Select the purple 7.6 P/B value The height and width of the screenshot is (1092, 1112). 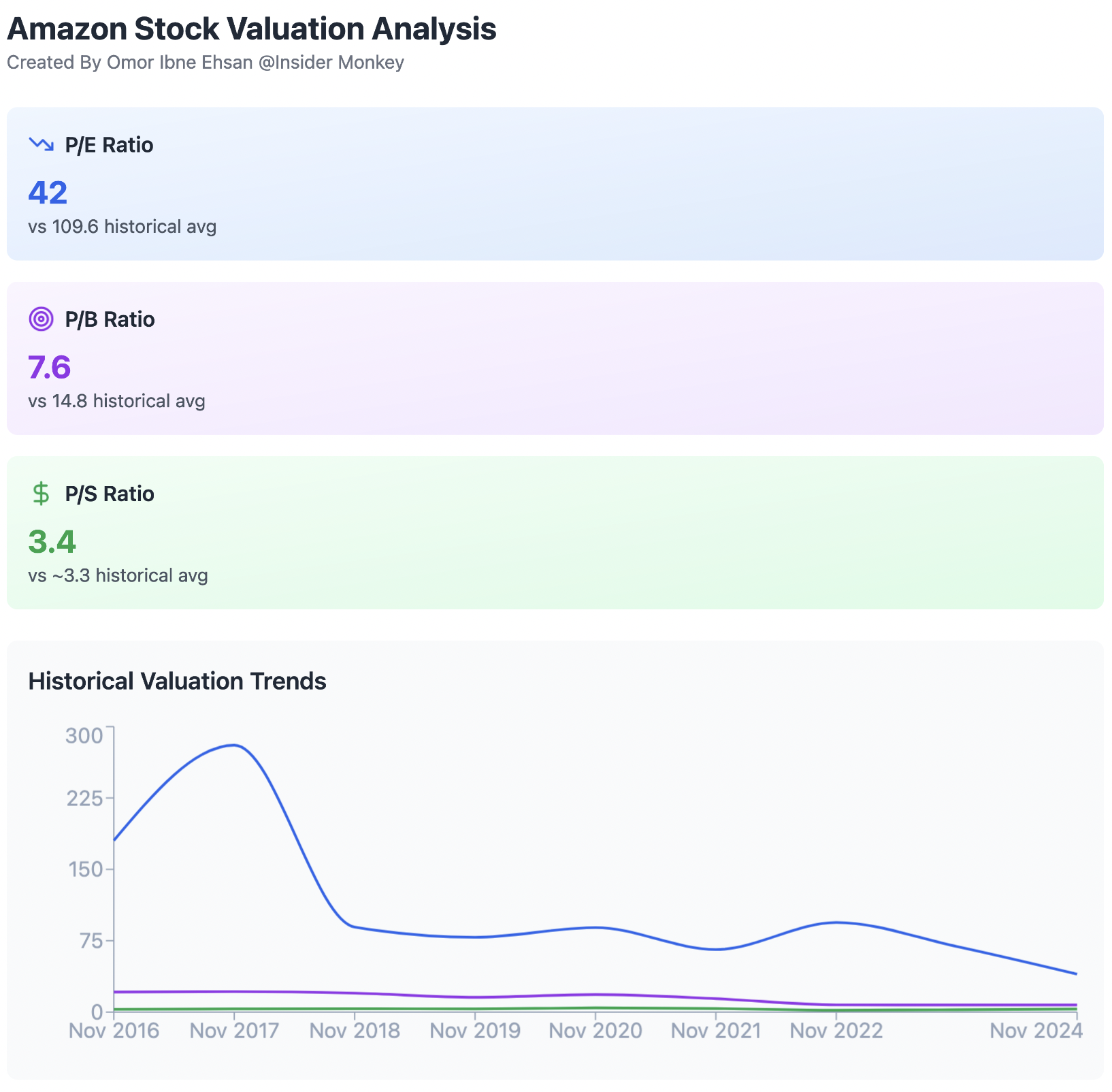point(49,368)
